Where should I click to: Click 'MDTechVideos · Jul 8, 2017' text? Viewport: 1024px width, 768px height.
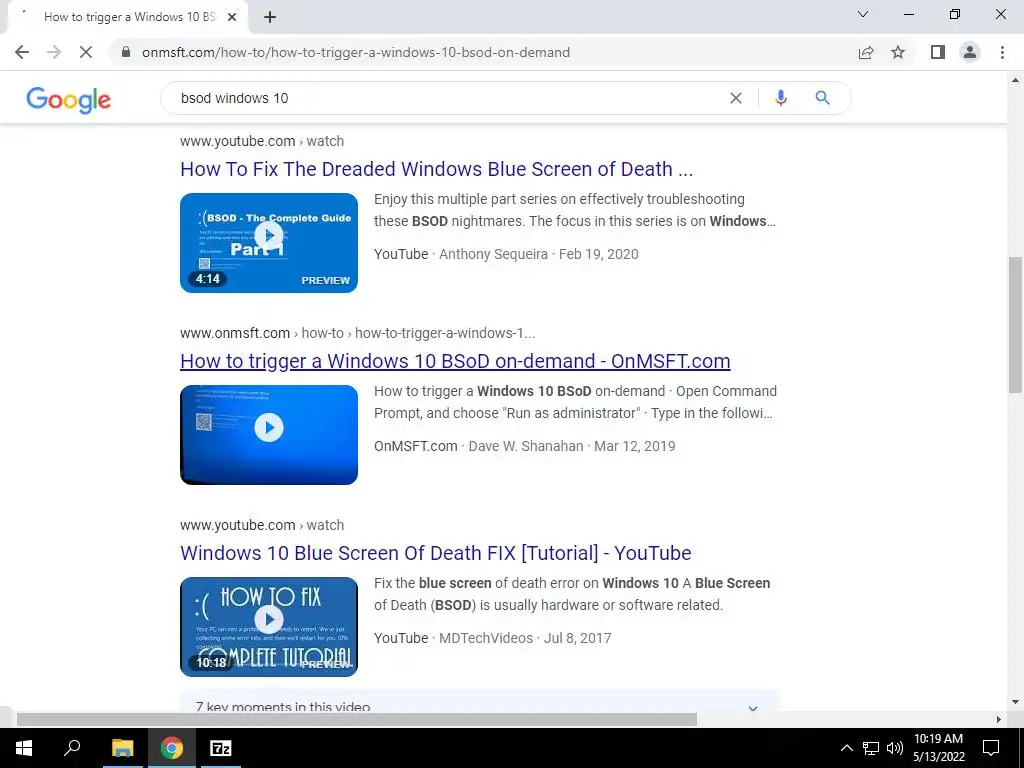tap(525, 638)
